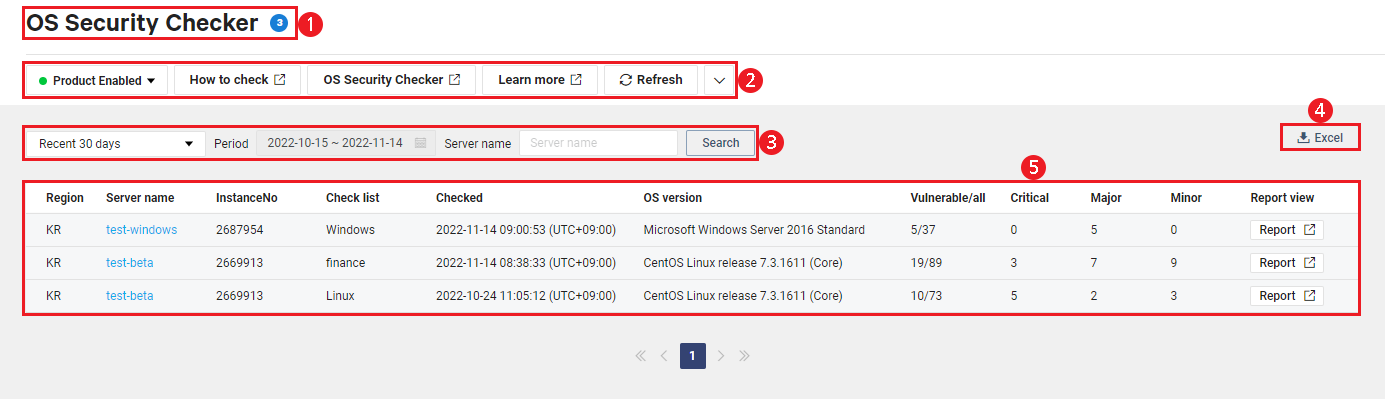The image size is (1385, 399).
Task: Open test-beta link in the finance row
Action: [x=129, y=263]
